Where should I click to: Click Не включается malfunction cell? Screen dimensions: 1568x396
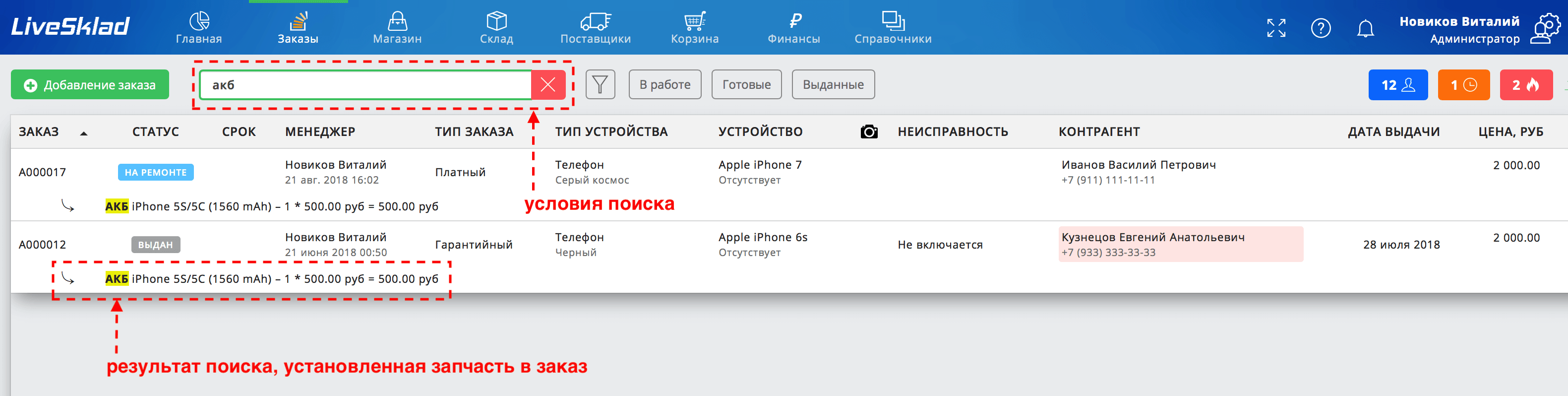[940, 245]
